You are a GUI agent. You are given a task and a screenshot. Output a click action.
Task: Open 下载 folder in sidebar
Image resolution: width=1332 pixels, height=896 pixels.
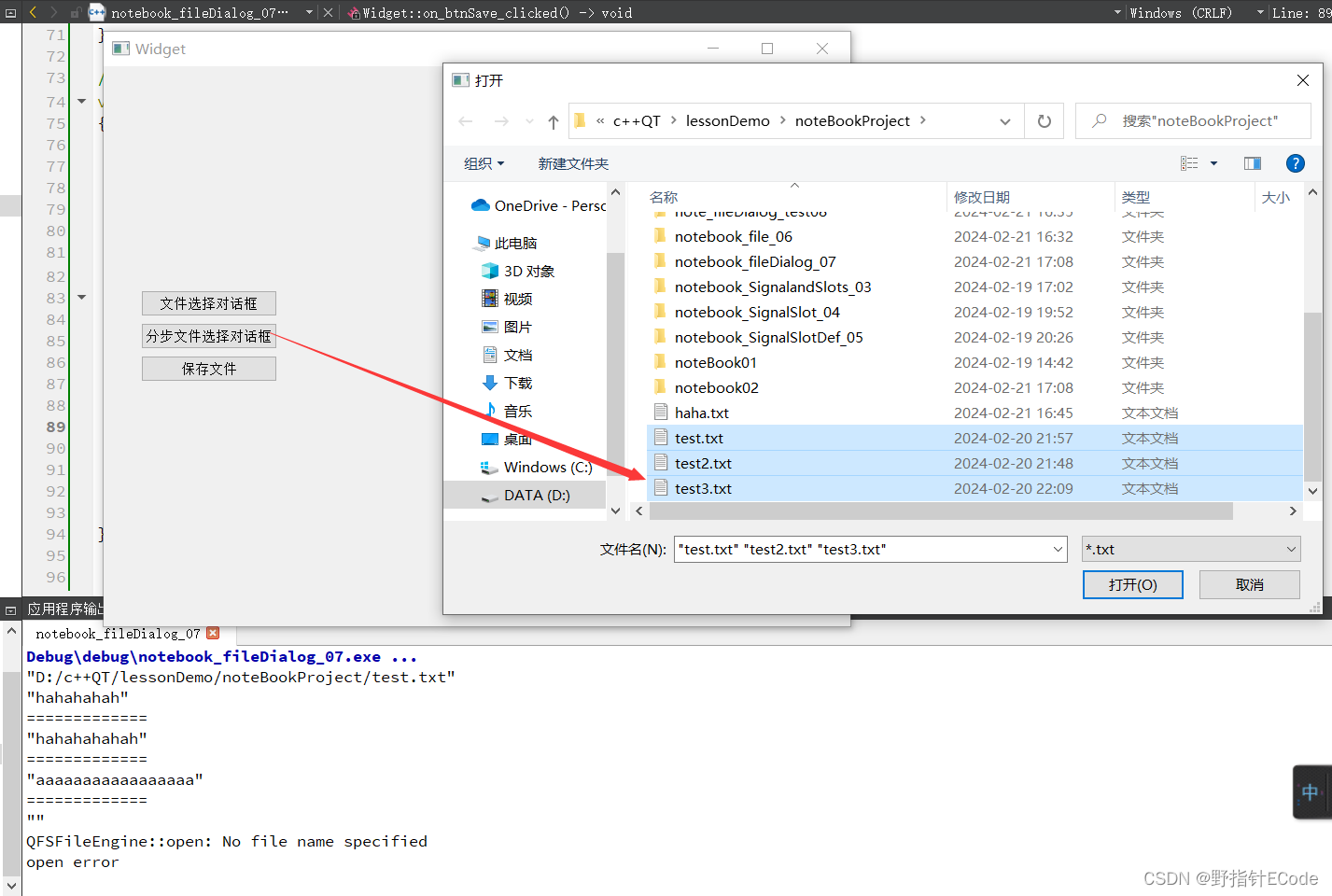507,383
